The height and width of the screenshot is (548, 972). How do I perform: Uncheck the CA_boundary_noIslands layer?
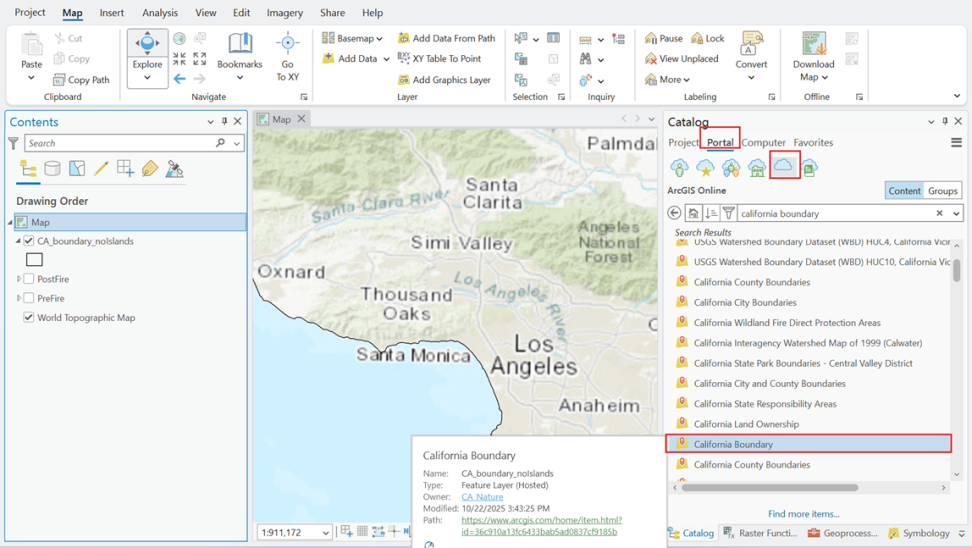click(29, 241)
